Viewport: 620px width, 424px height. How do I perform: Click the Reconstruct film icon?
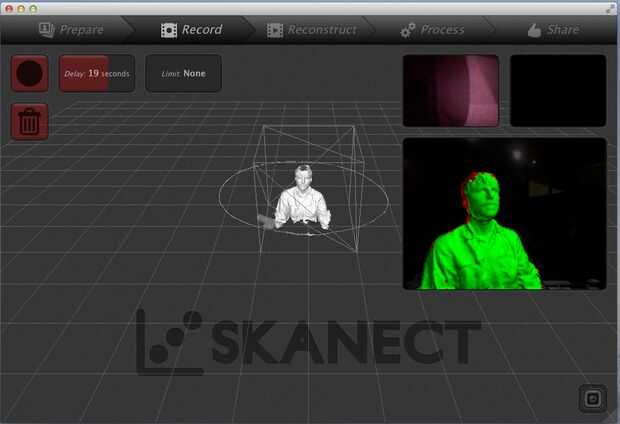275,30
